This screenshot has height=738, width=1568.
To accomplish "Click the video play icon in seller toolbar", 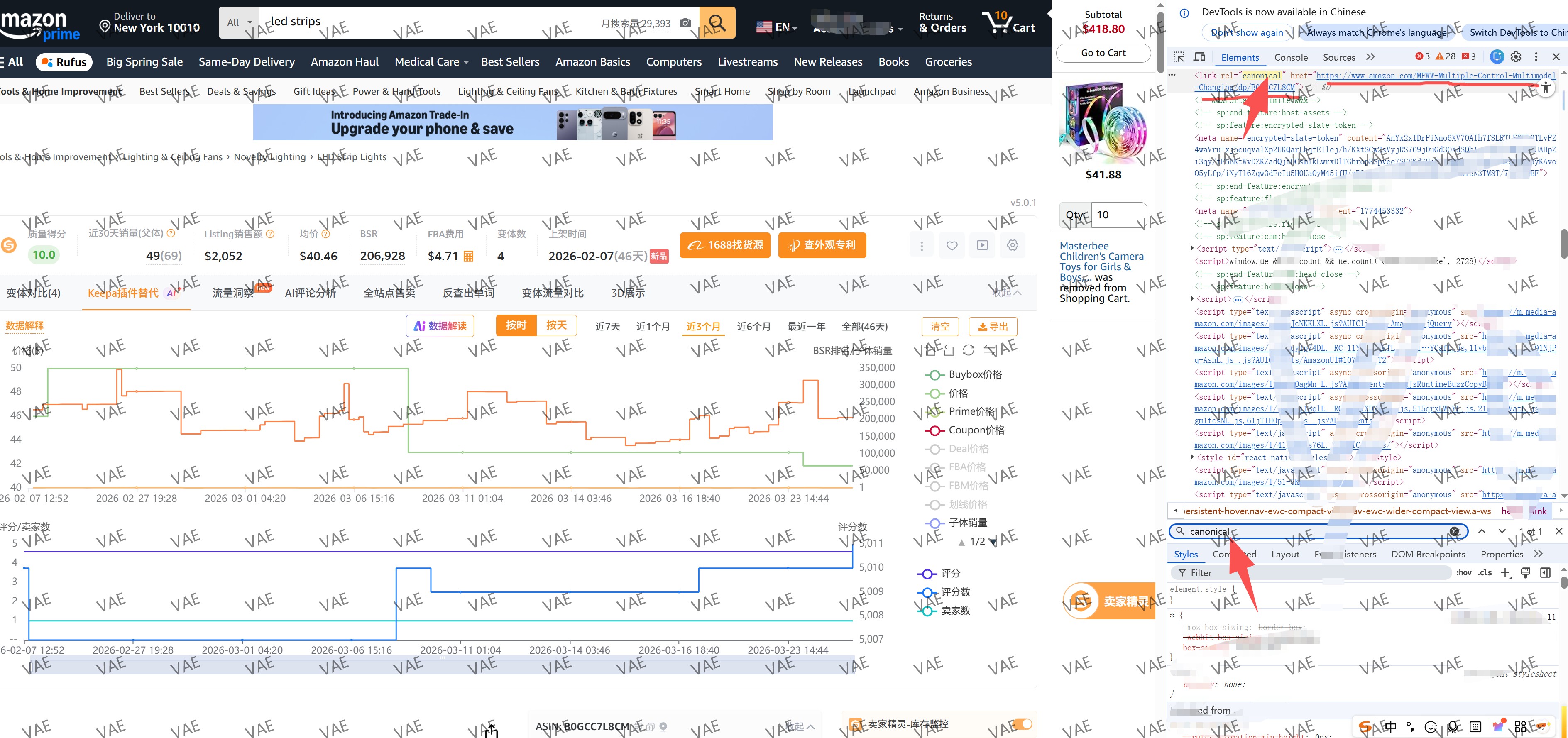I will pyautogui.click(x=982, y=245).
